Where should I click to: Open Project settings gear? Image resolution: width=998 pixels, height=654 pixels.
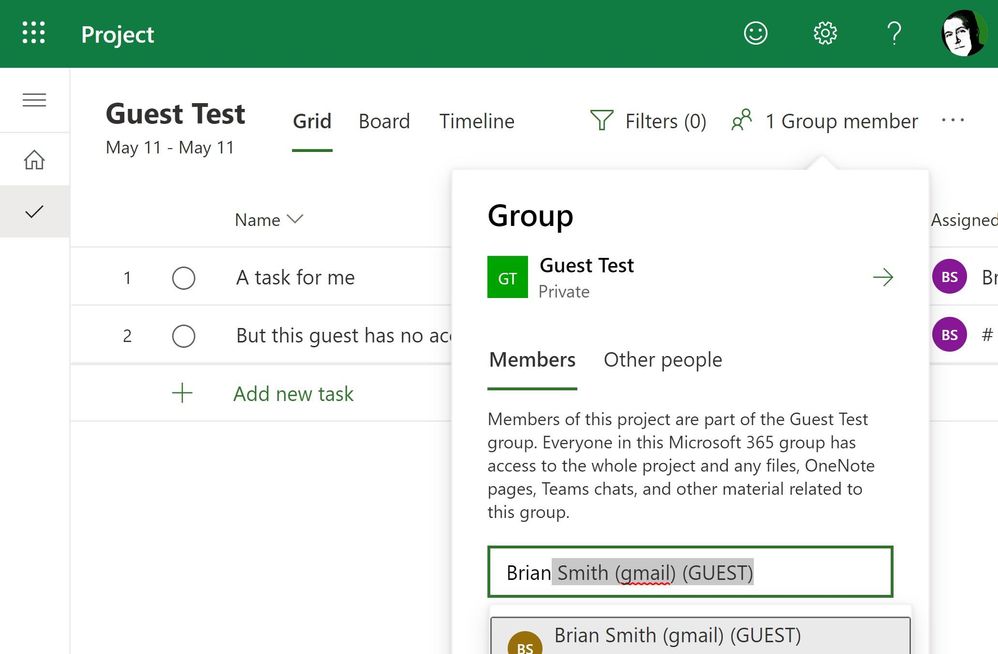825,32
